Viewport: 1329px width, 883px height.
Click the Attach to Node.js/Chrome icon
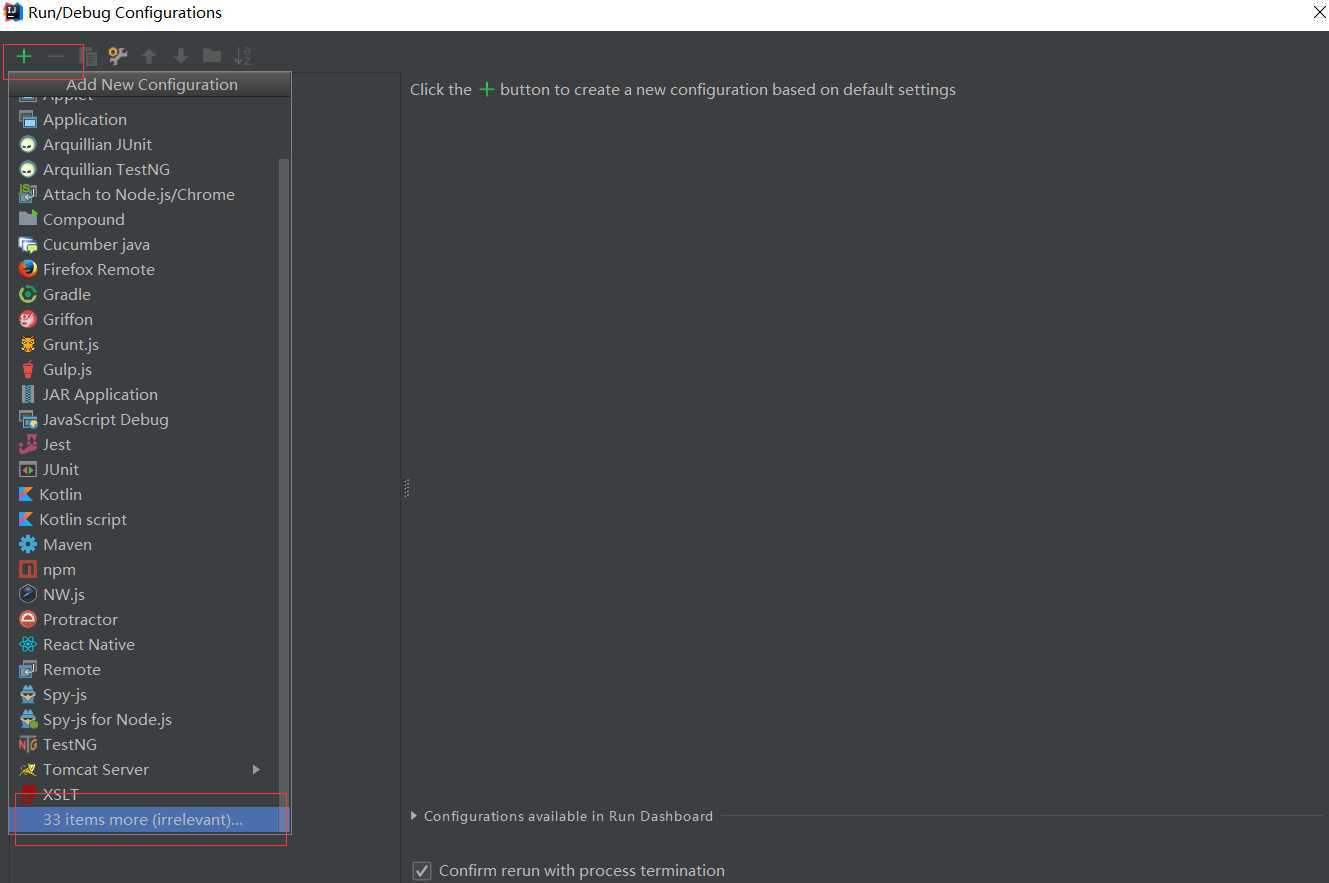click(28, 194)
